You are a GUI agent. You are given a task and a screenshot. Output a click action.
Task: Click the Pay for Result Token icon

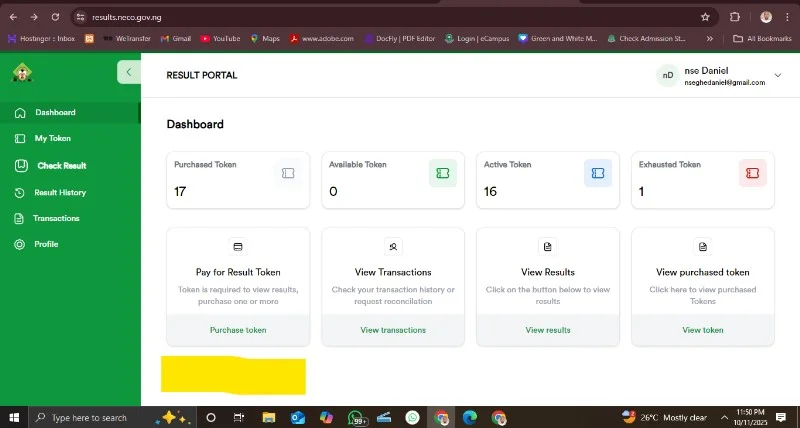tap(238, 246)
